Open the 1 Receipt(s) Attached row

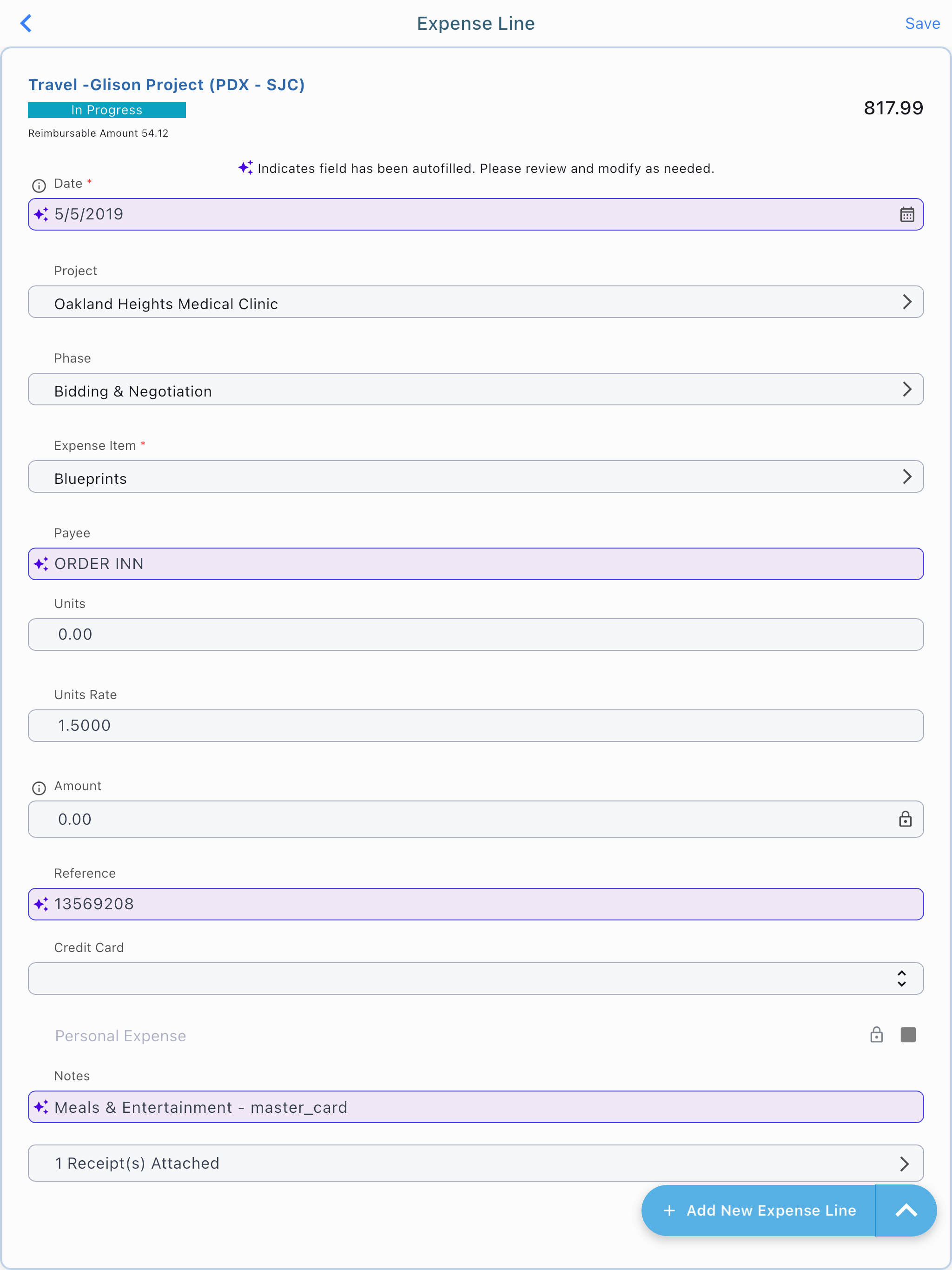click(476, 1163)
